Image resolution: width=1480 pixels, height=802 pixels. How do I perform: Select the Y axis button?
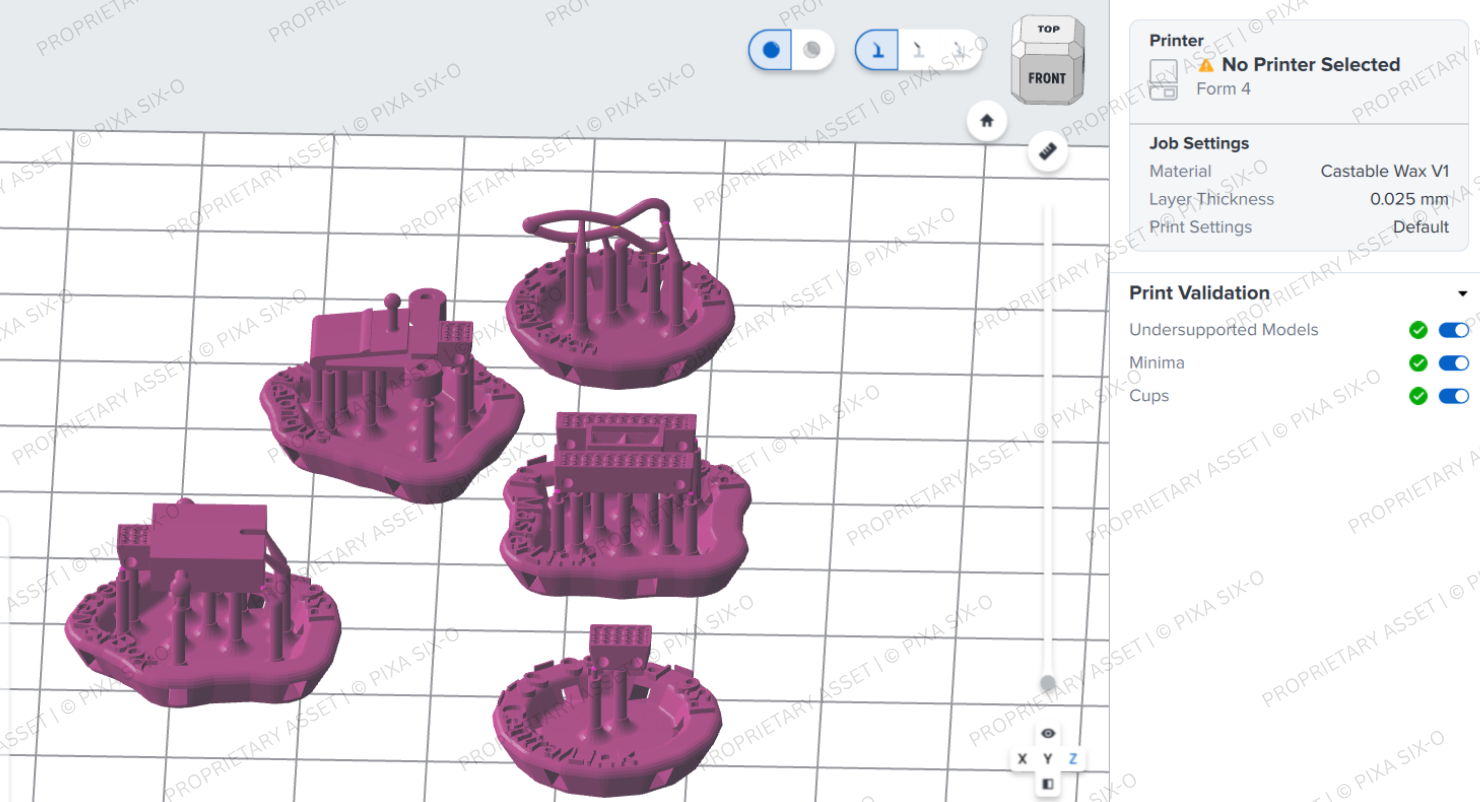click(1047, 759)
